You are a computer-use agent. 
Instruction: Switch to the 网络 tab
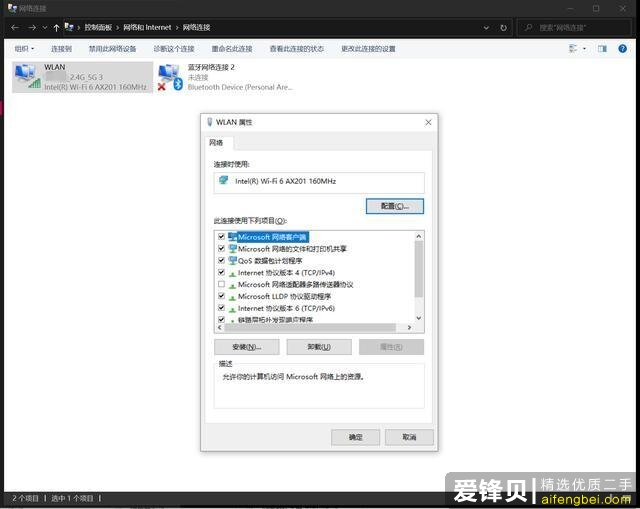point(216,142)
